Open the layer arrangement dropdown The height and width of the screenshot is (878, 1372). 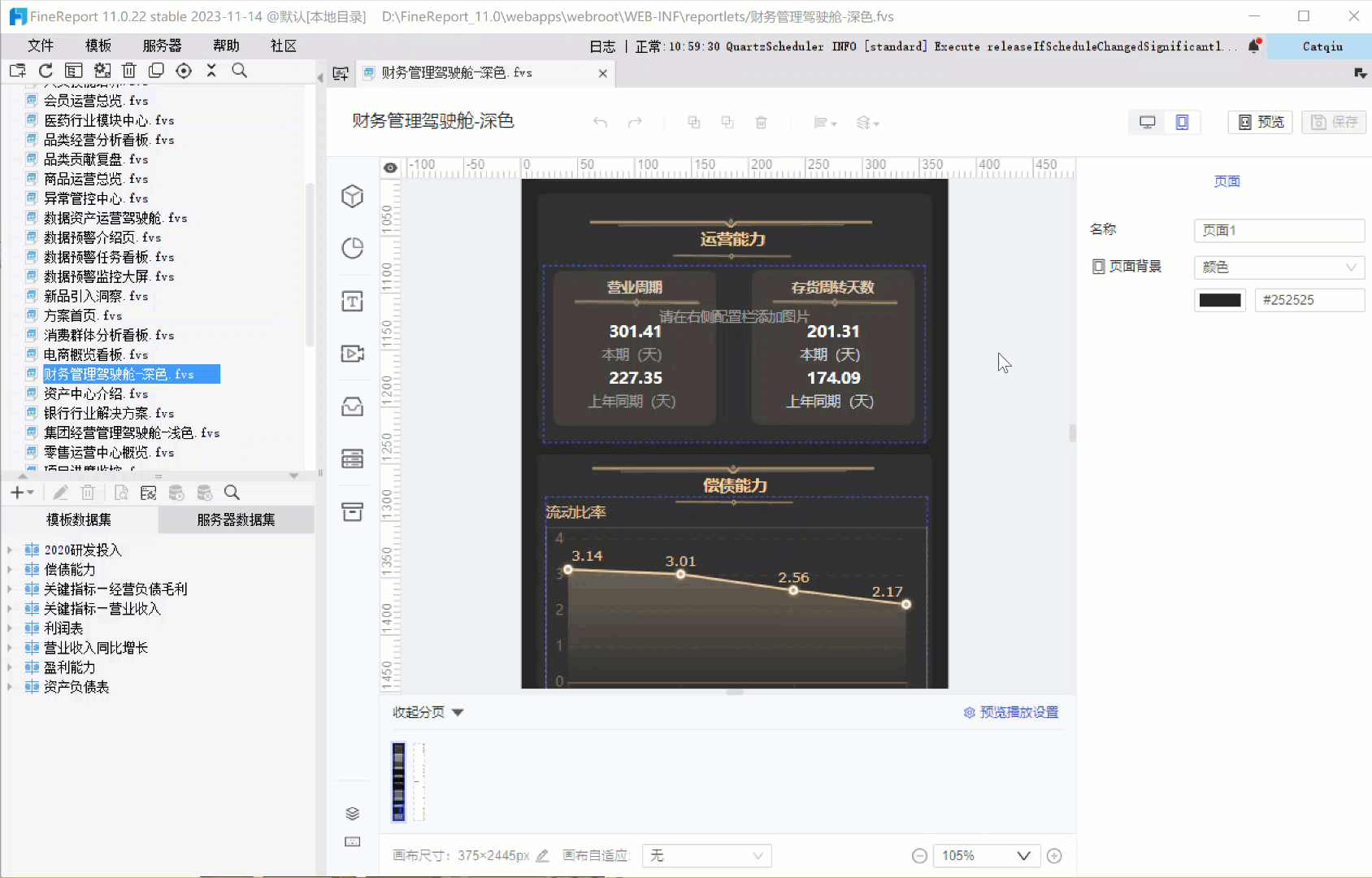click(x=867, y=123)
